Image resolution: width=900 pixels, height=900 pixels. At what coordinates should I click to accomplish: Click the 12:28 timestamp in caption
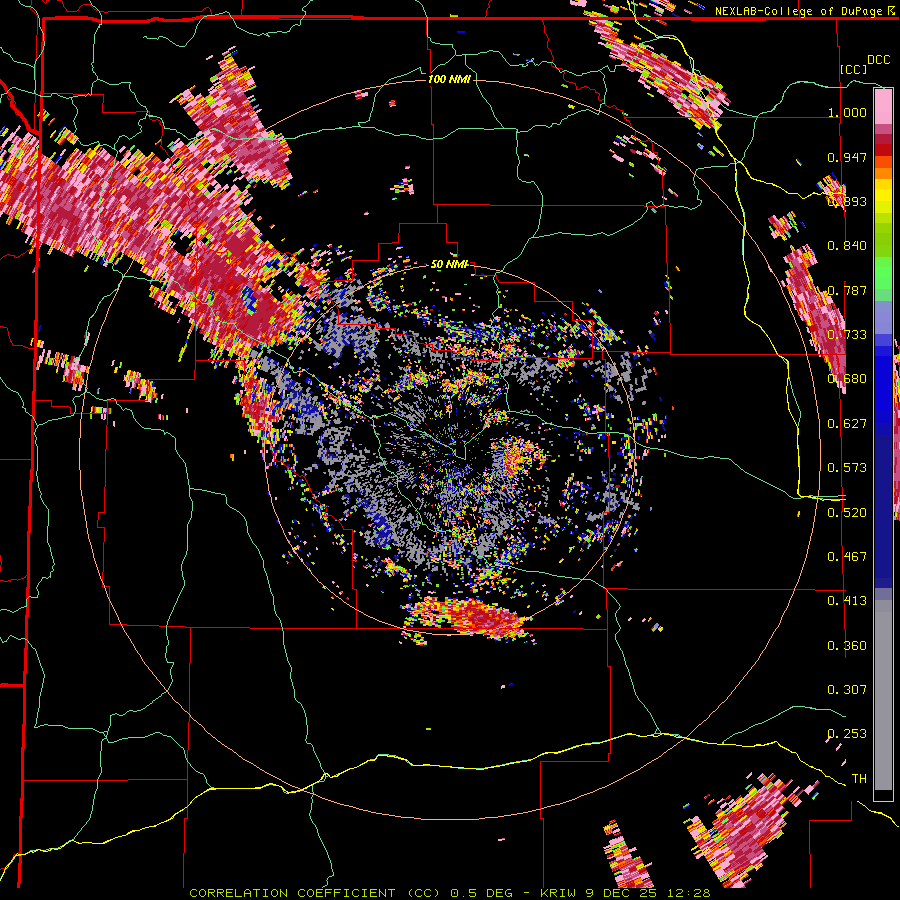(688, 893)
